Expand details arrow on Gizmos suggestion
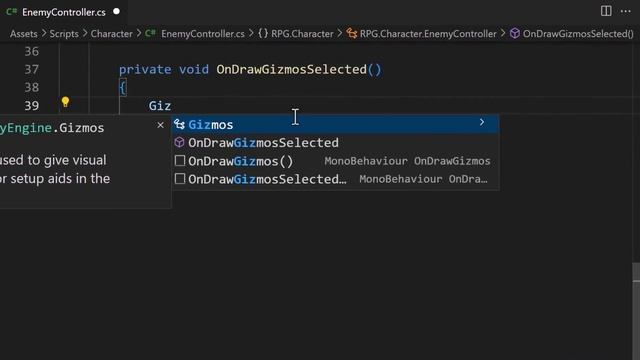 [x=482, y=122]
